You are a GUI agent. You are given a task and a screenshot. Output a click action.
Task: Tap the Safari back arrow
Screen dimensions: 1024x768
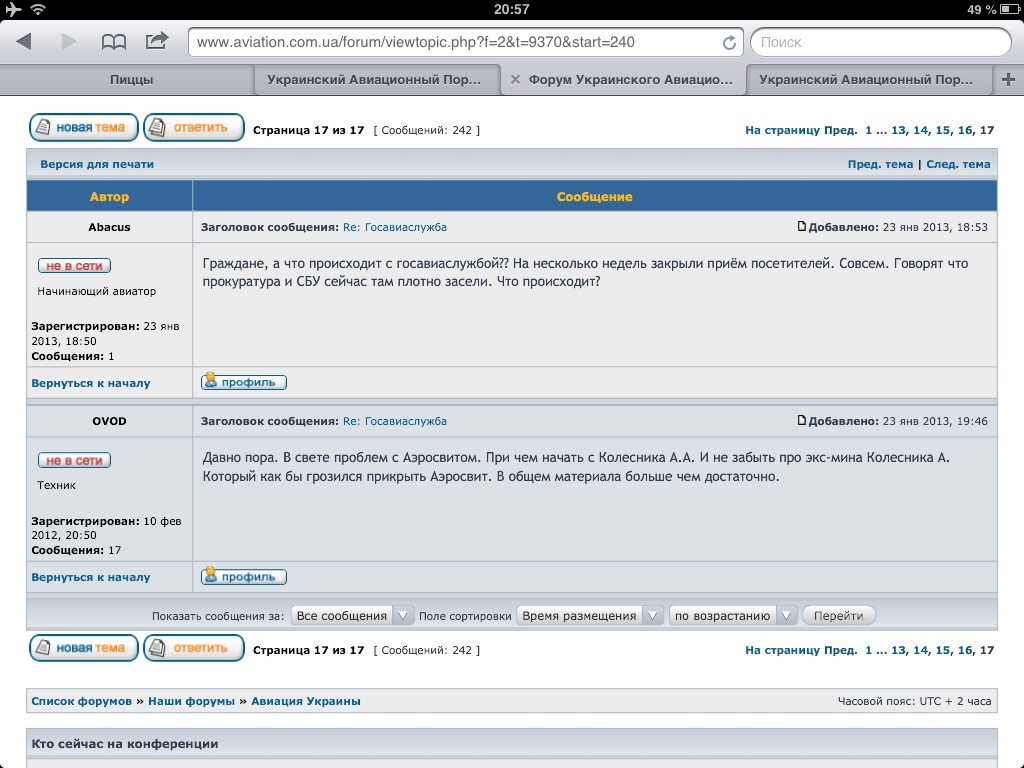[x=24, y=42]
